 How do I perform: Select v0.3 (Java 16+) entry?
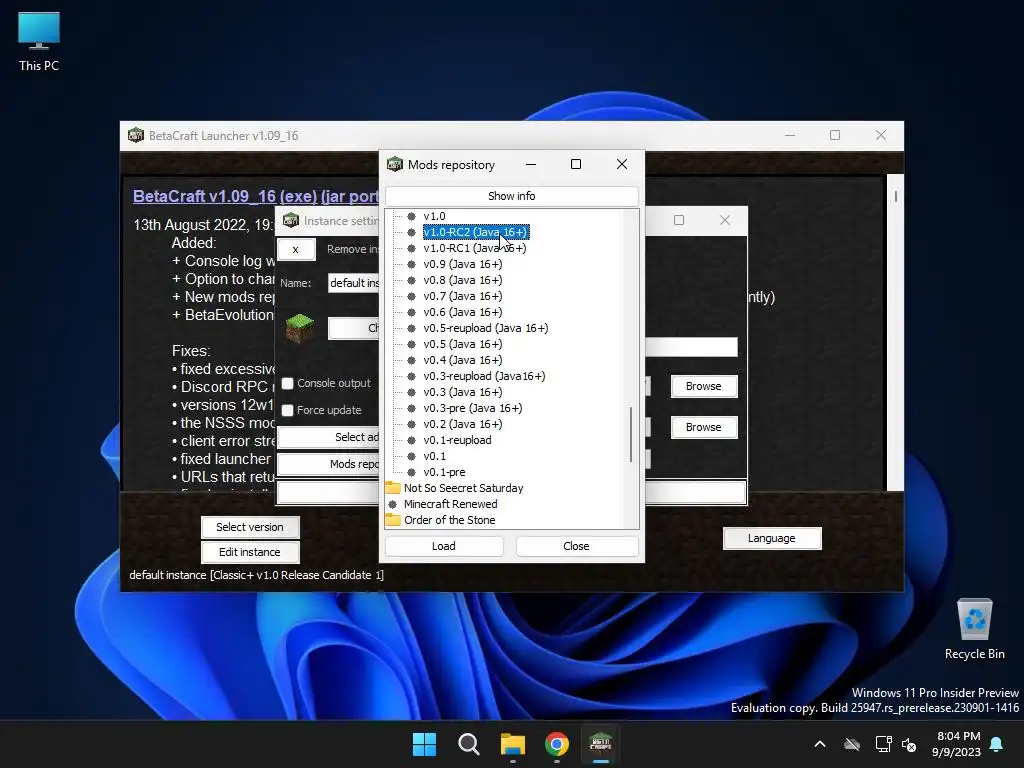pos(463,392)
